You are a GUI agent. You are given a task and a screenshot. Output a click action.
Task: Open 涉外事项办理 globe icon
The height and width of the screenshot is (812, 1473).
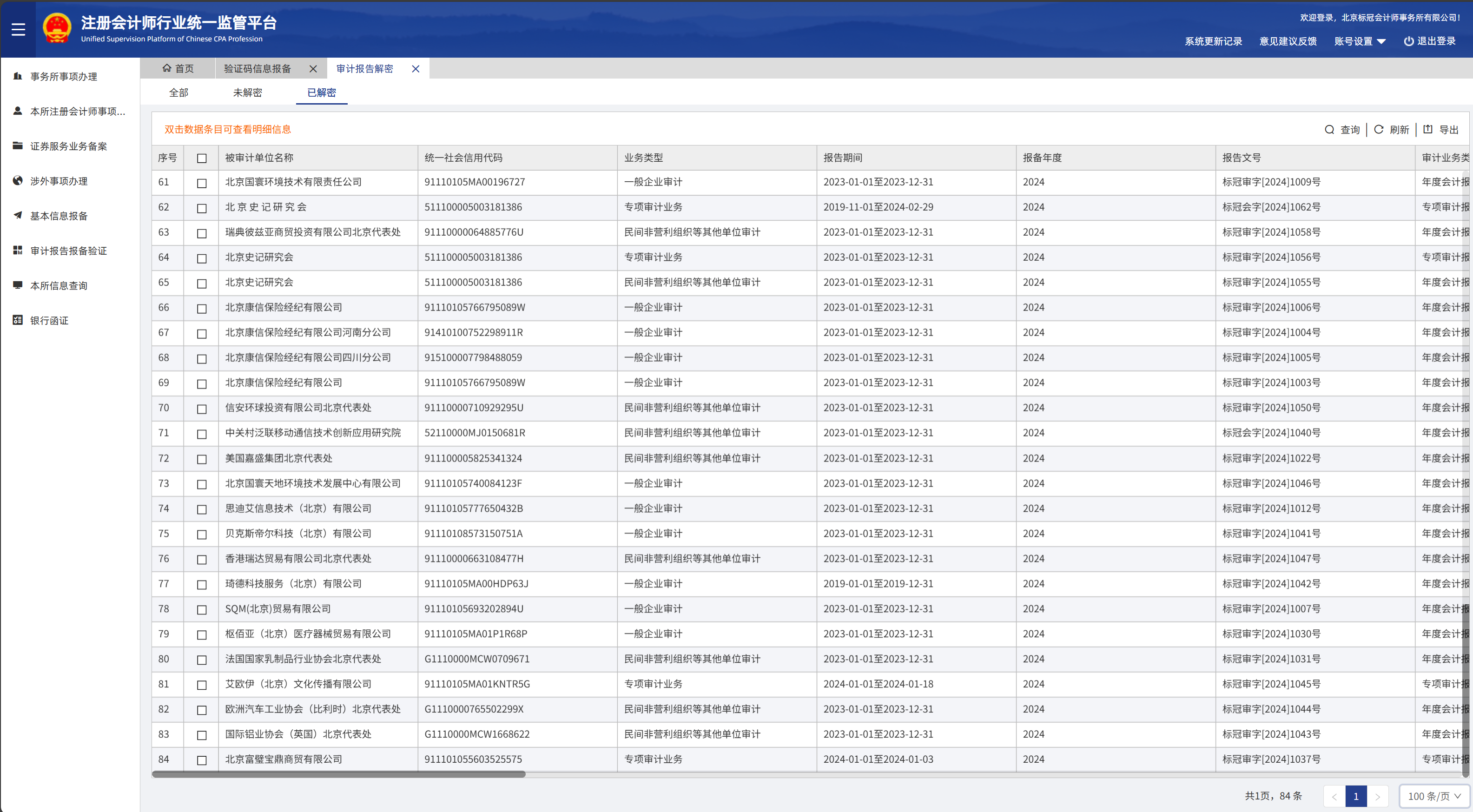(18, 181)
